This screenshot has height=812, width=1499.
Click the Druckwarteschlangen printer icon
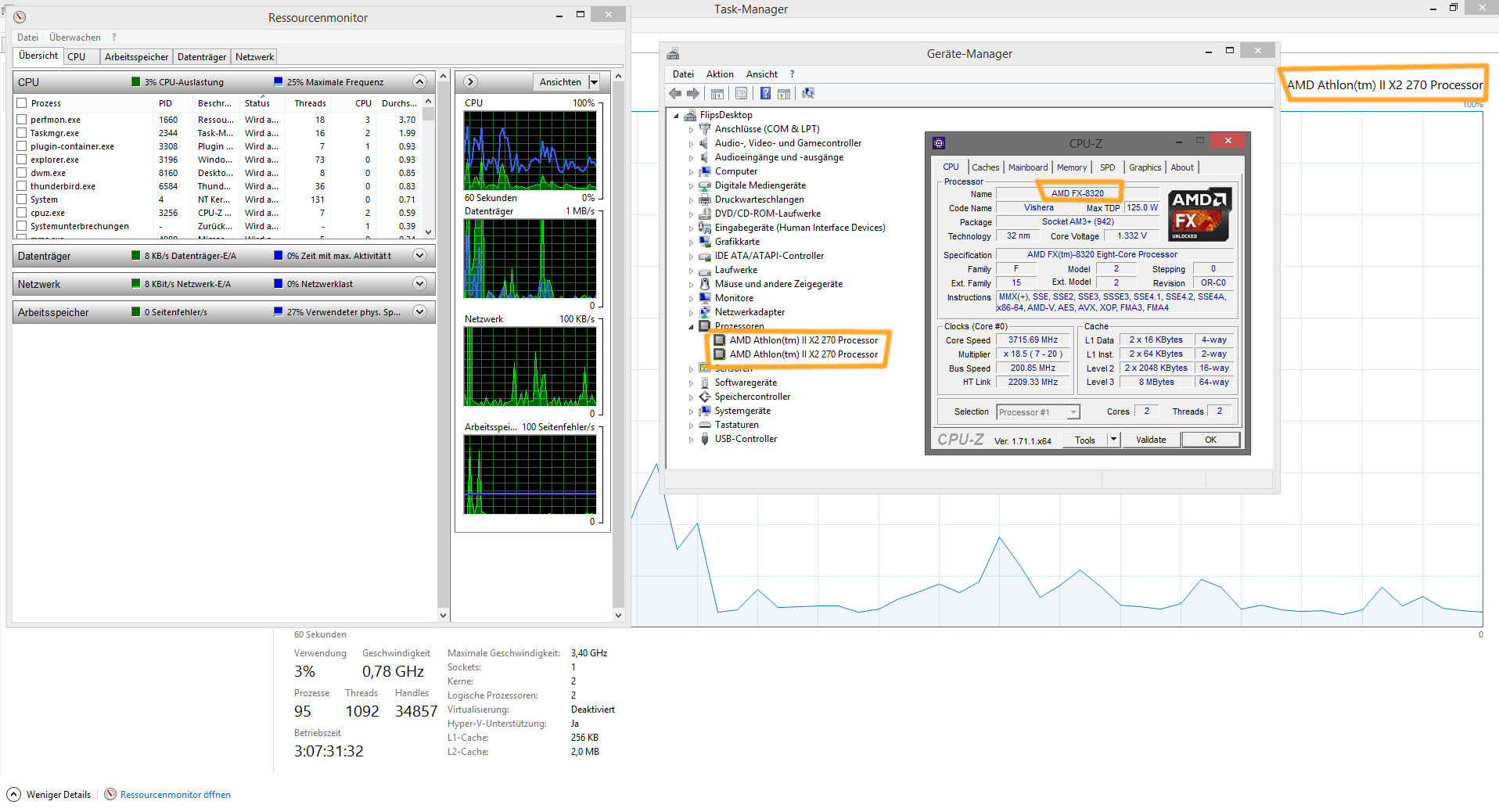[705, 199]
